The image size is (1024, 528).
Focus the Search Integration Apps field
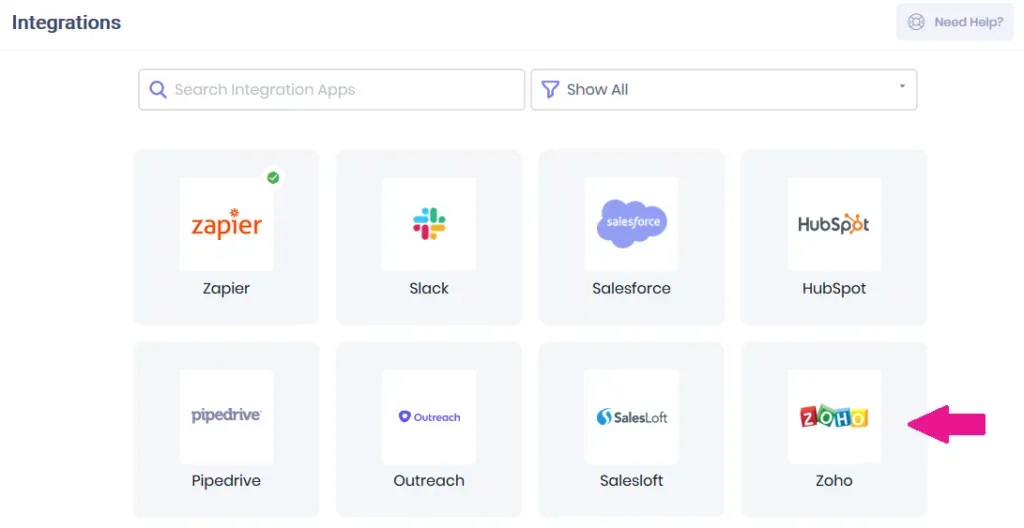[x=331, y=90]
